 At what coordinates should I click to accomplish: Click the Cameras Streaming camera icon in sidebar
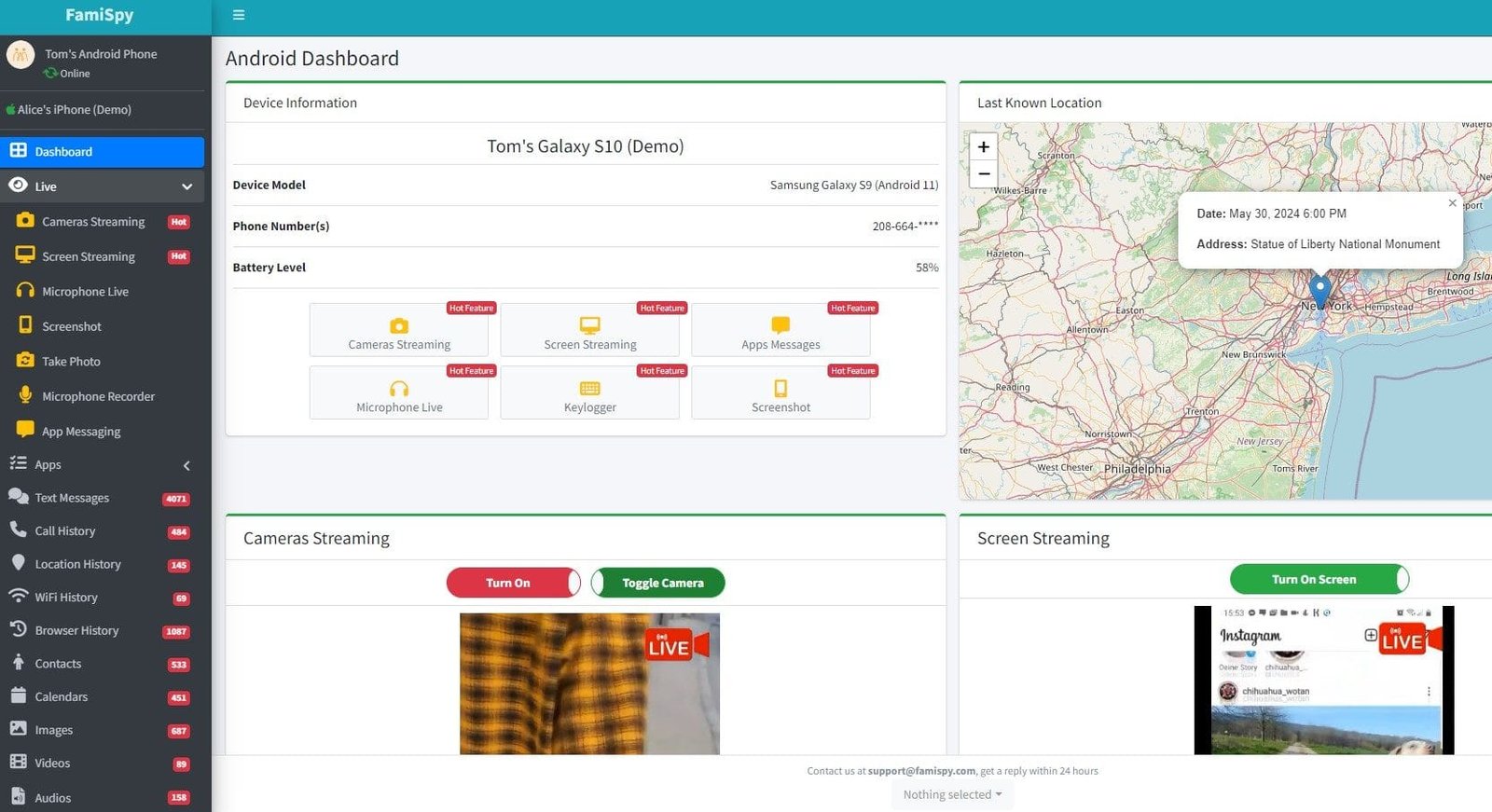[x=25, y=220]
